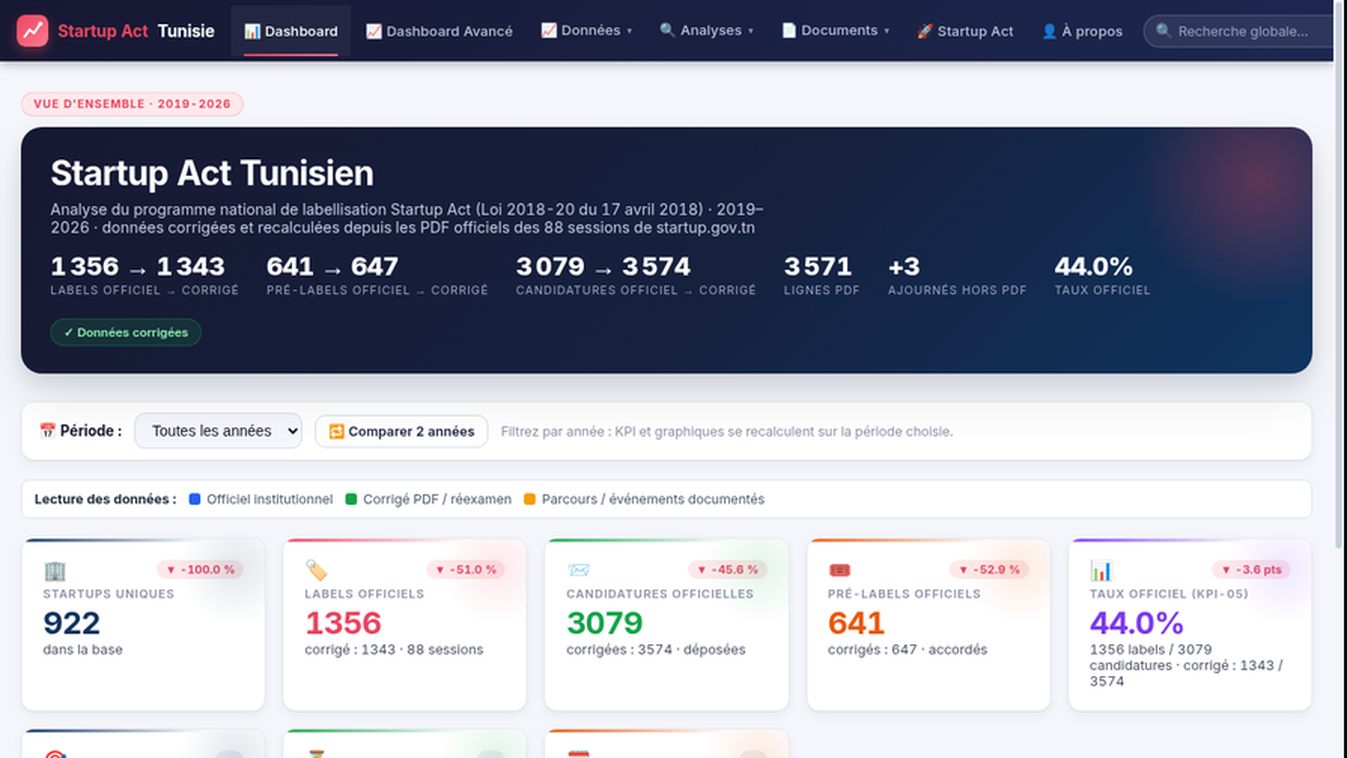Click the Startup Act Tunisie logo icon

(33, 31)
